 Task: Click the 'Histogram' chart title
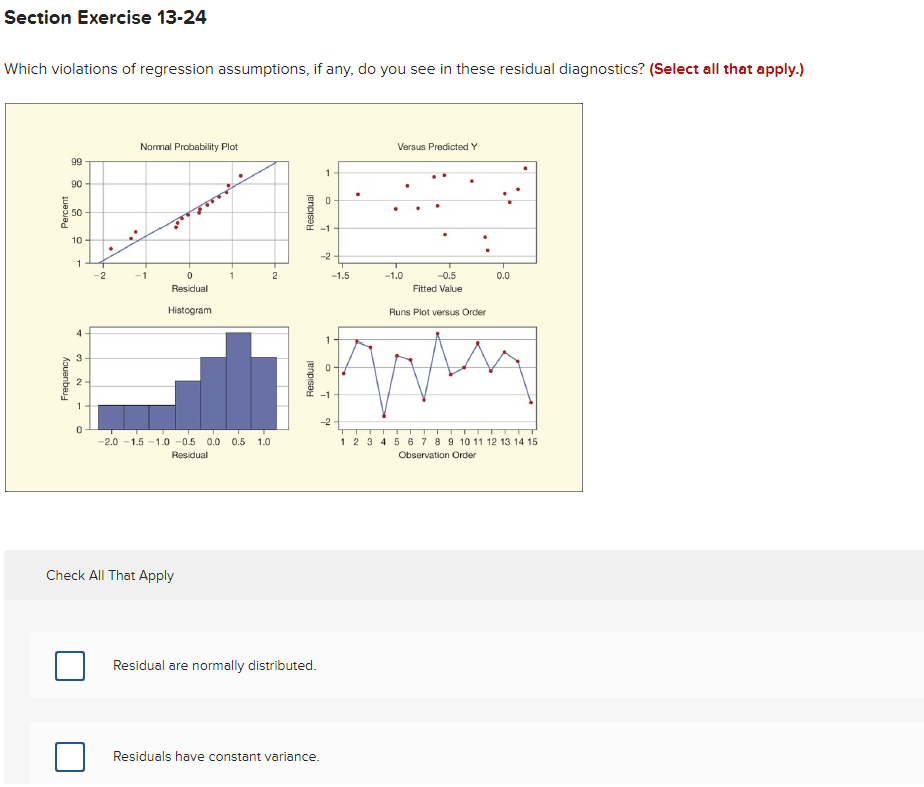click(x=189, y=310)
